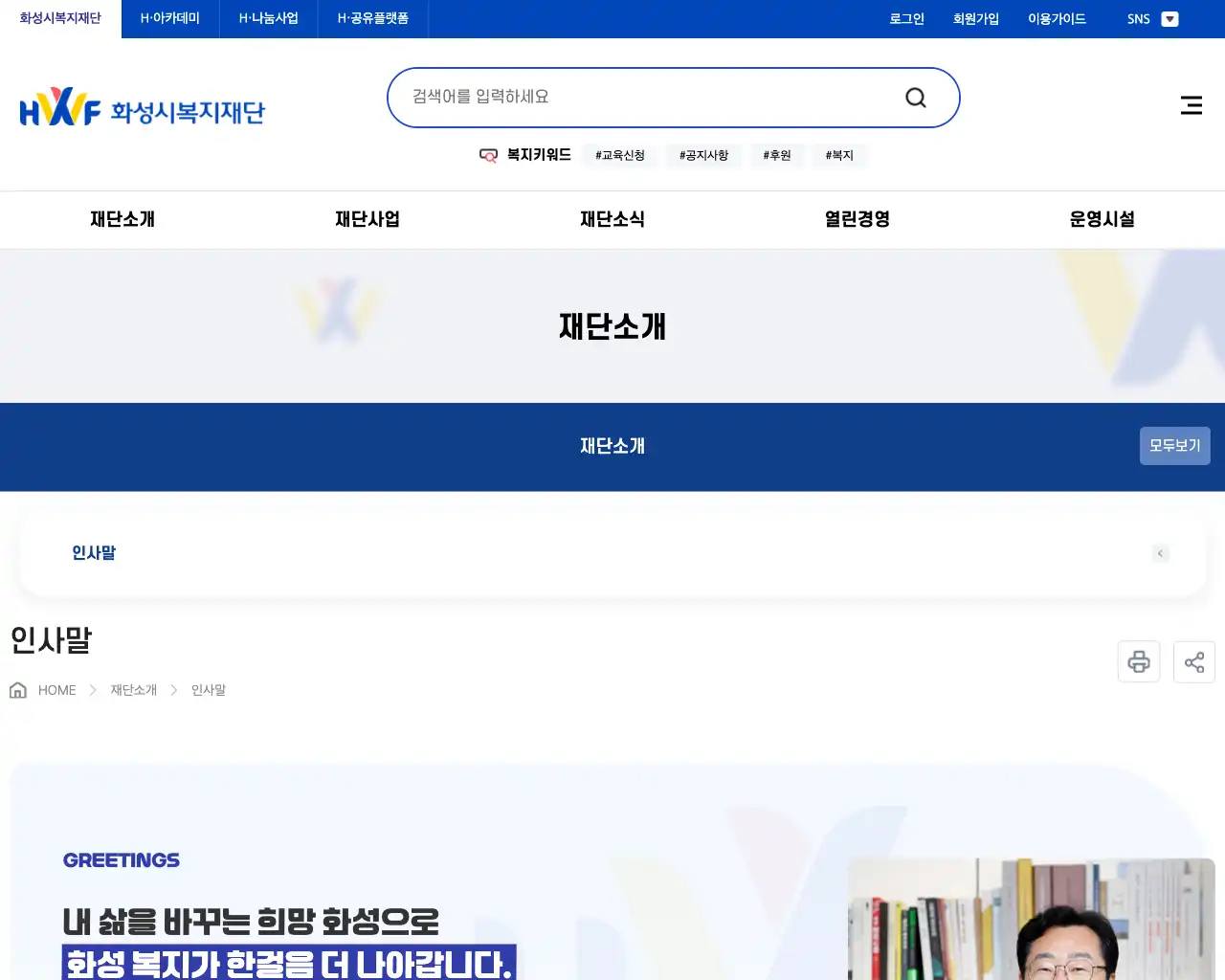This screenshot has height=980, width=1225.
Task: Click the home icon in the breadcrumb
Action: (17, 689)
